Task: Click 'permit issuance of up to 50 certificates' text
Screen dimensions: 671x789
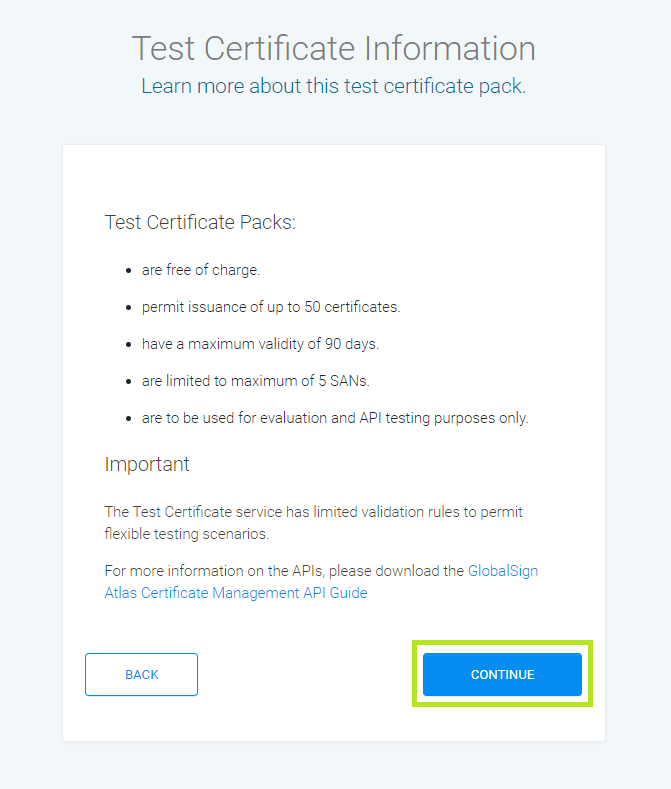Action: click(x=271, y=307)
